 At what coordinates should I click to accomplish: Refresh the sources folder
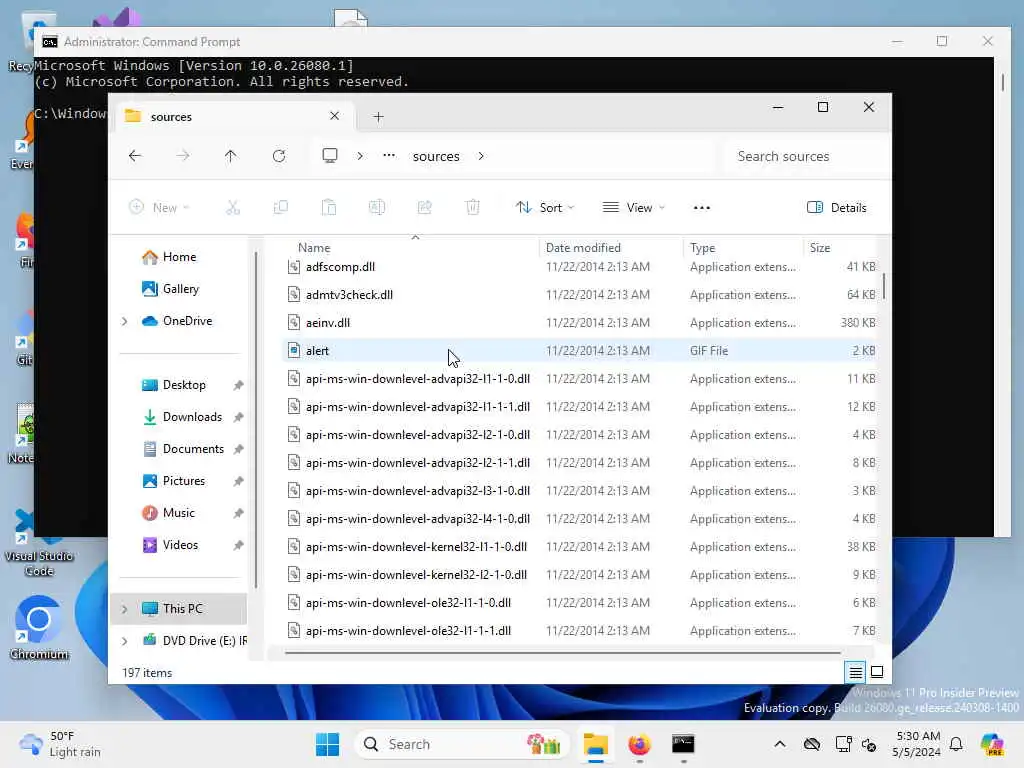pyautogui.click(x=279, y=156)
